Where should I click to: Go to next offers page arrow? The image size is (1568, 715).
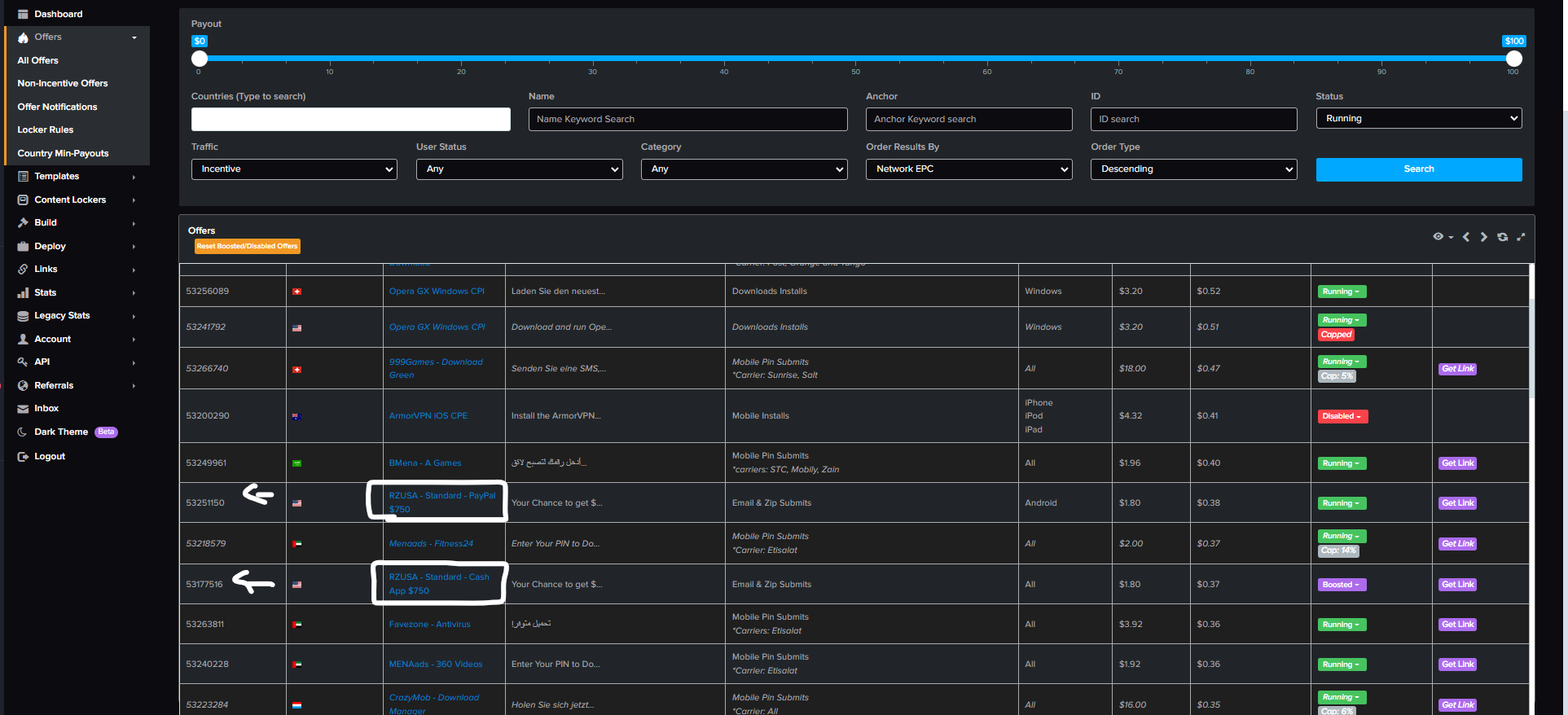tap(1484, 237)
